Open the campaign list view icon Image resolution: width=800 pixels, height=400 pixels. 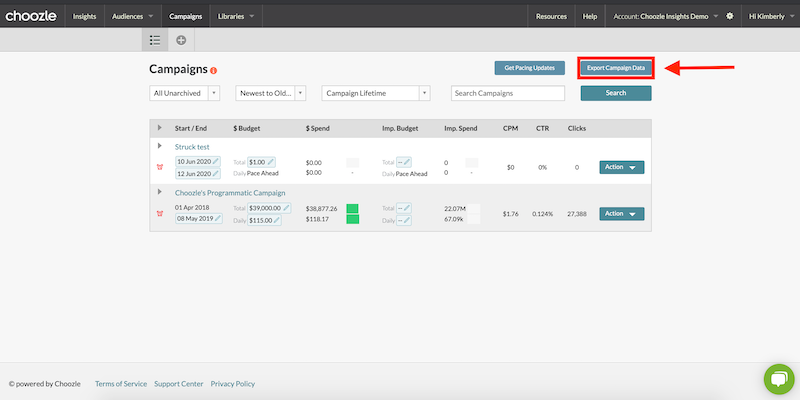[x=155, y=40]
